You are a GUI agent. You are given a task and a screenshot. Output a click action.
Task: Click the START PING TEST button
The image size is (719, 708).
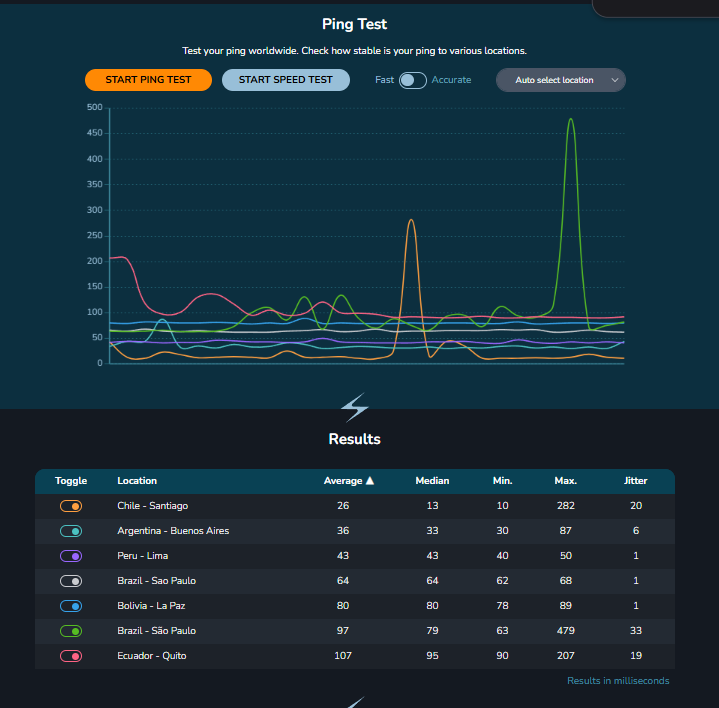point(148,80)
